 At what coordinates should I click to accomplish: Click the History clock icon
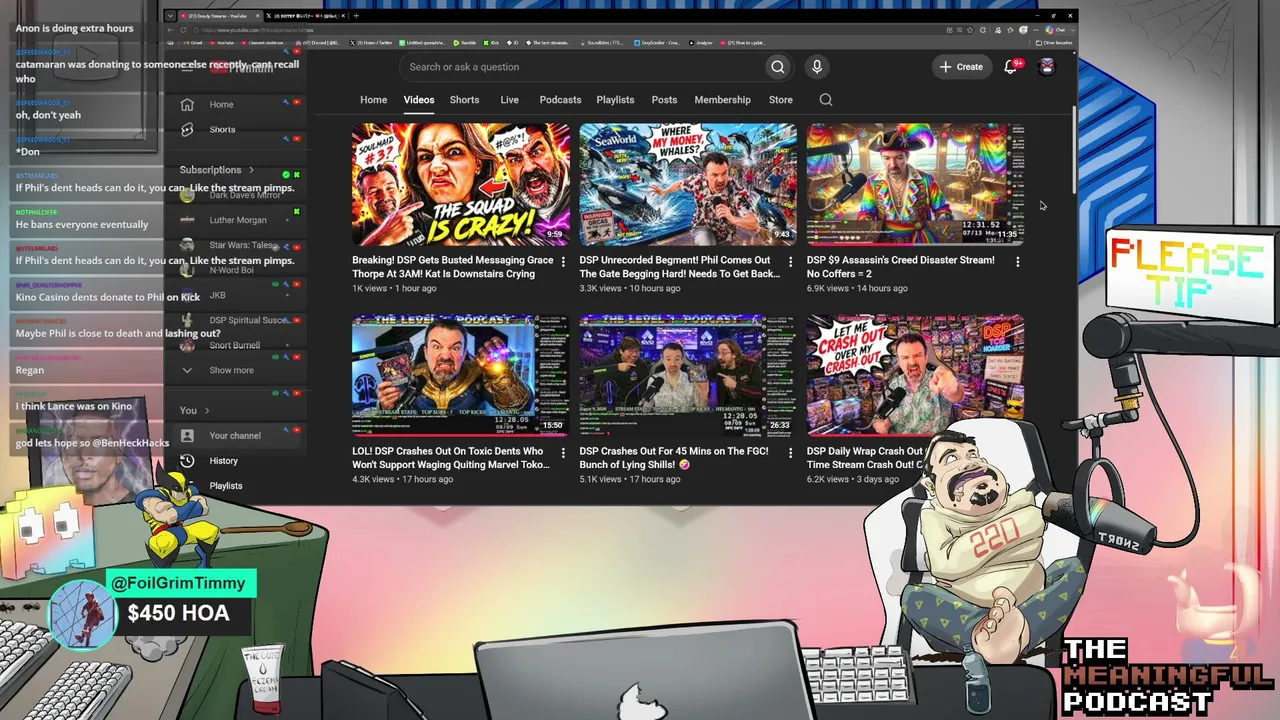pyautogui.click(x=187, y=461)
